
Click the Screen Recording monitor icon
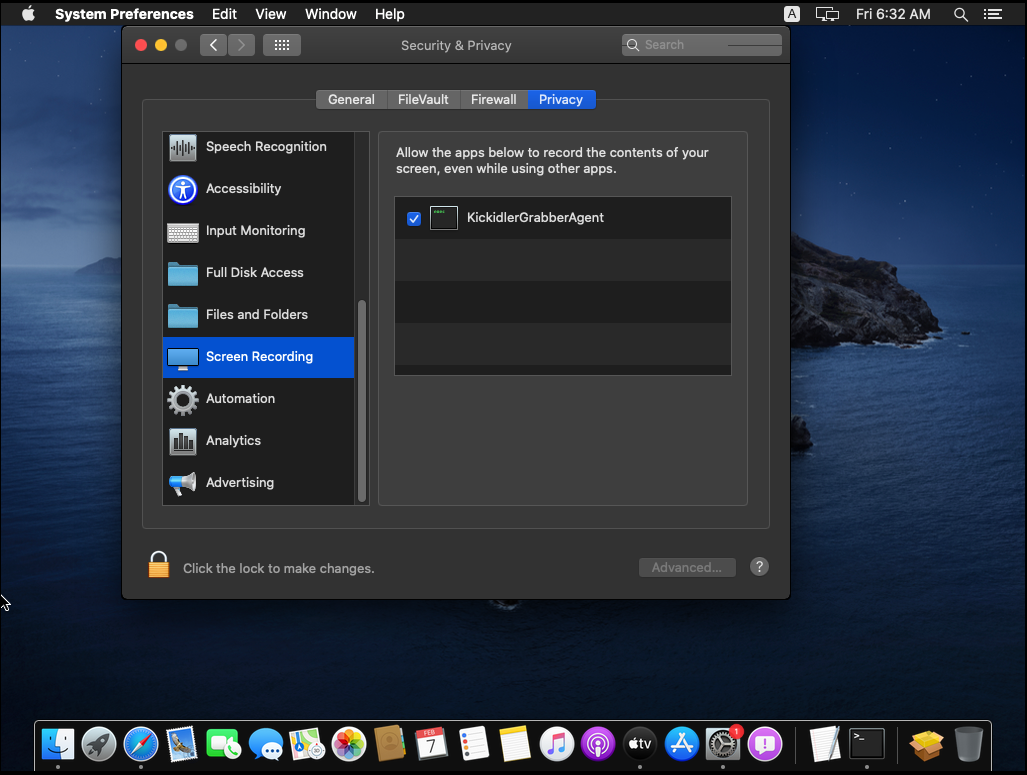click(x=183, y=358)
